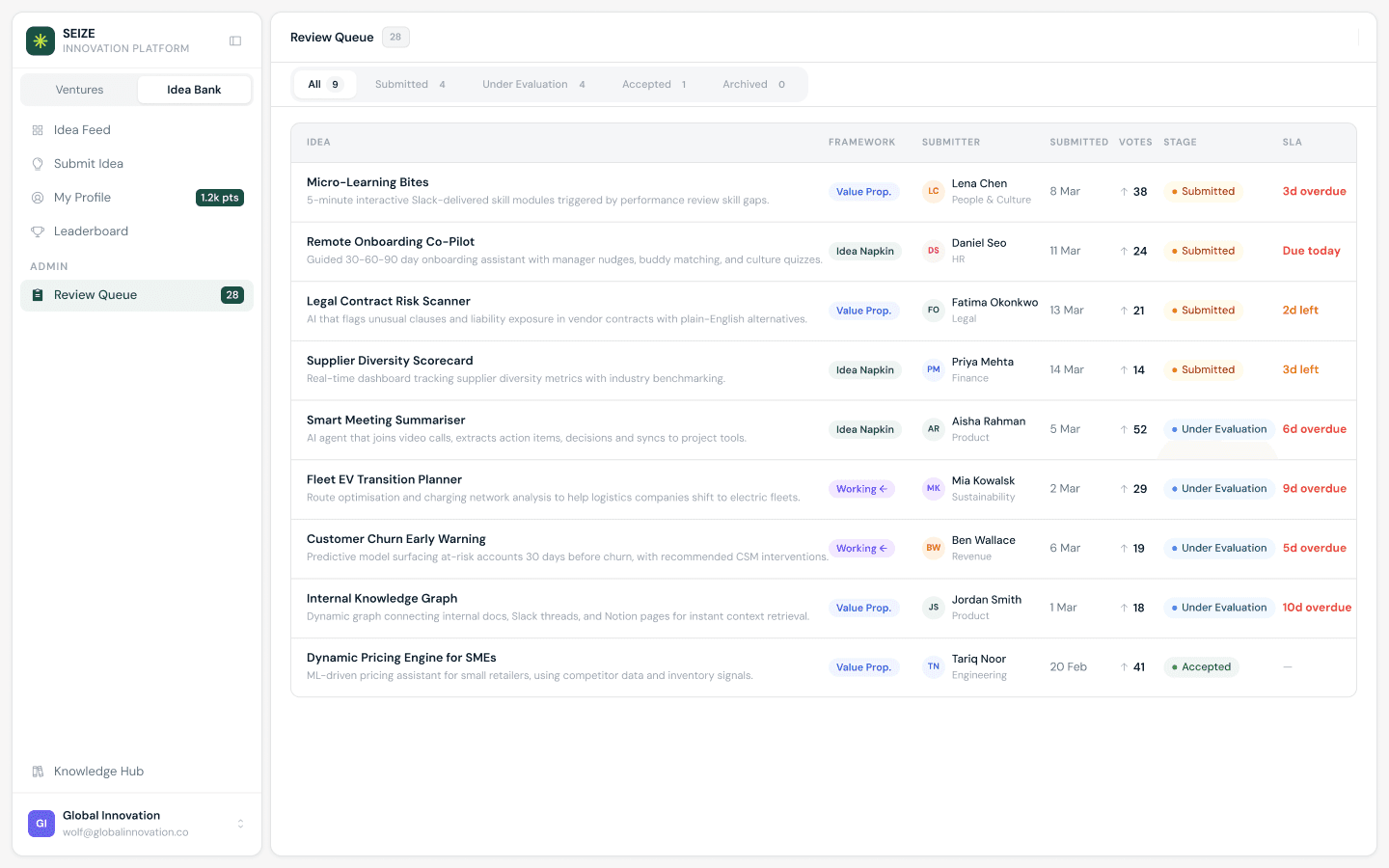Open the Legal Contract Risk Scanner title
Viewport: 1389px width, 868px height.
pyautogui.click(x=389, y=302)
